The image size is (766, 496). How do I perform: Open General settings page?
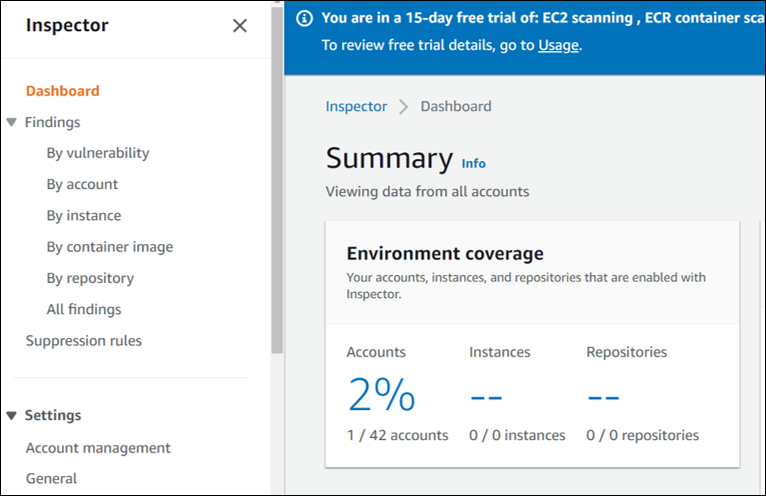pos(52,479)
